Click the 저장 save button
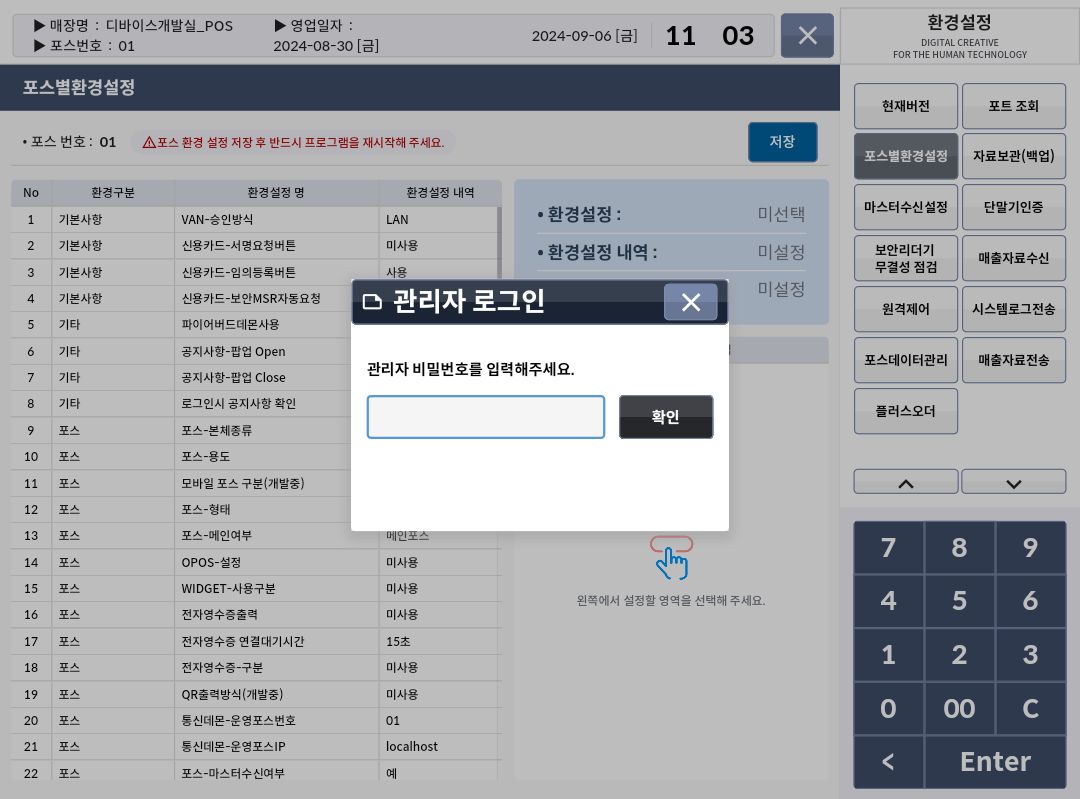 point(782,142)
